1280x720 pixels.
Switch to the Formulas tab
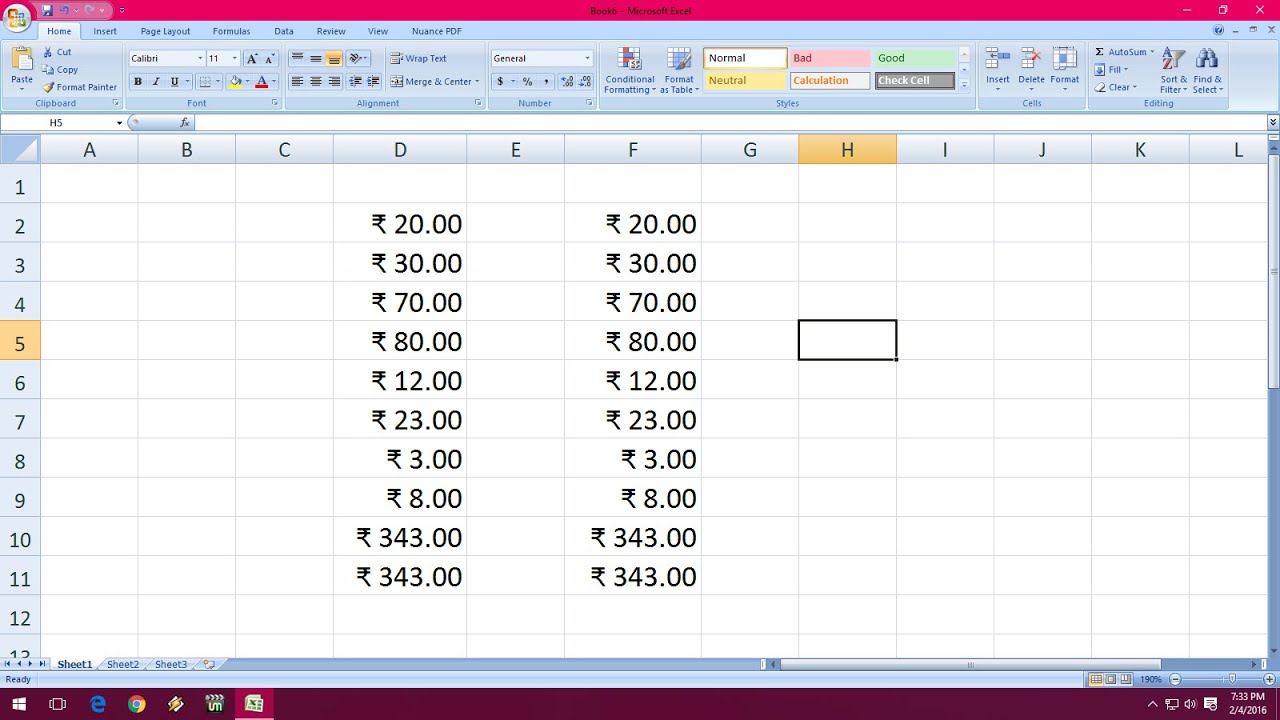coord(232,31)
